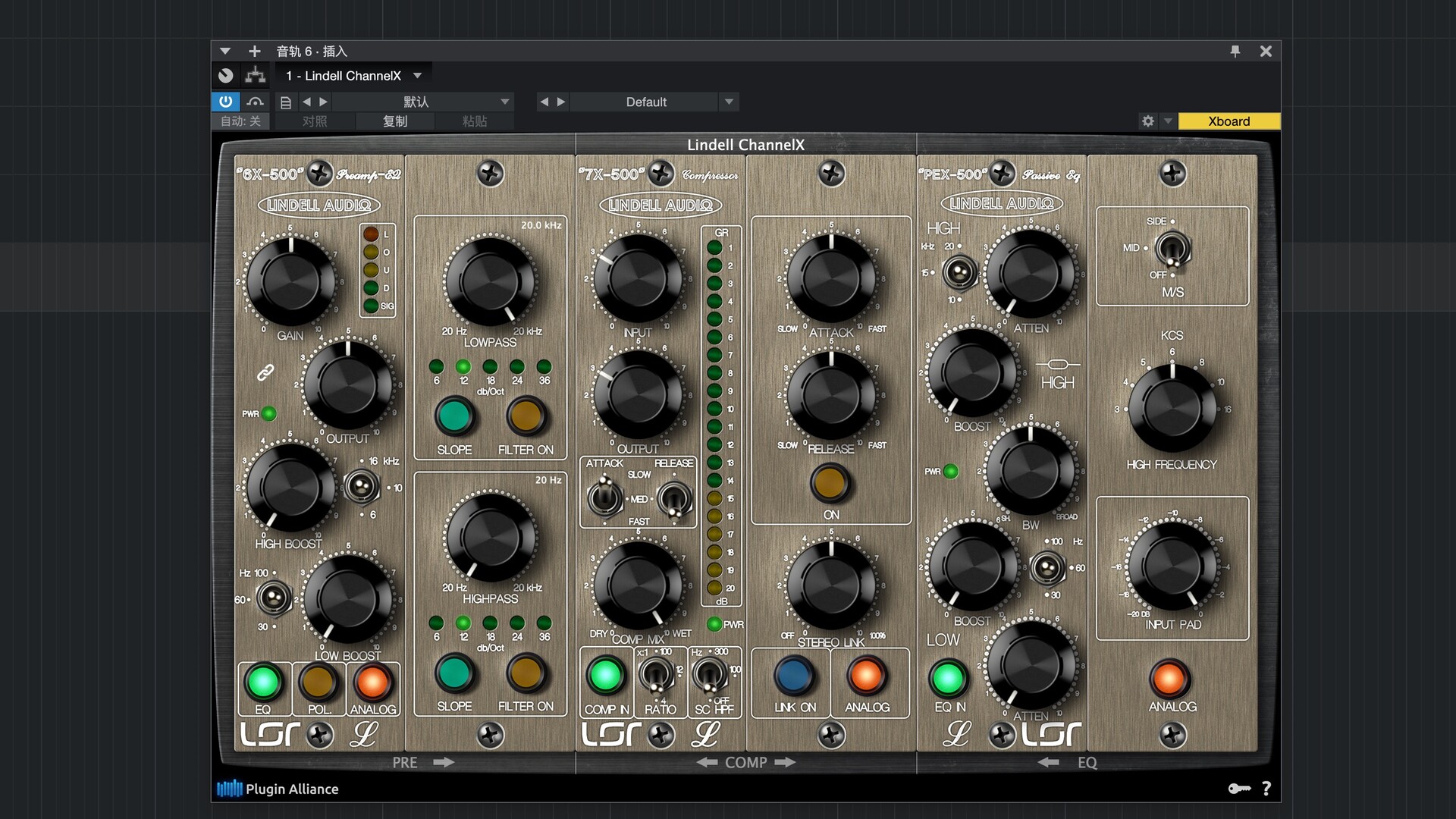Flip compressor RATIO switch
Viewport: 1456px width, 819px height.
coord(657,674)
